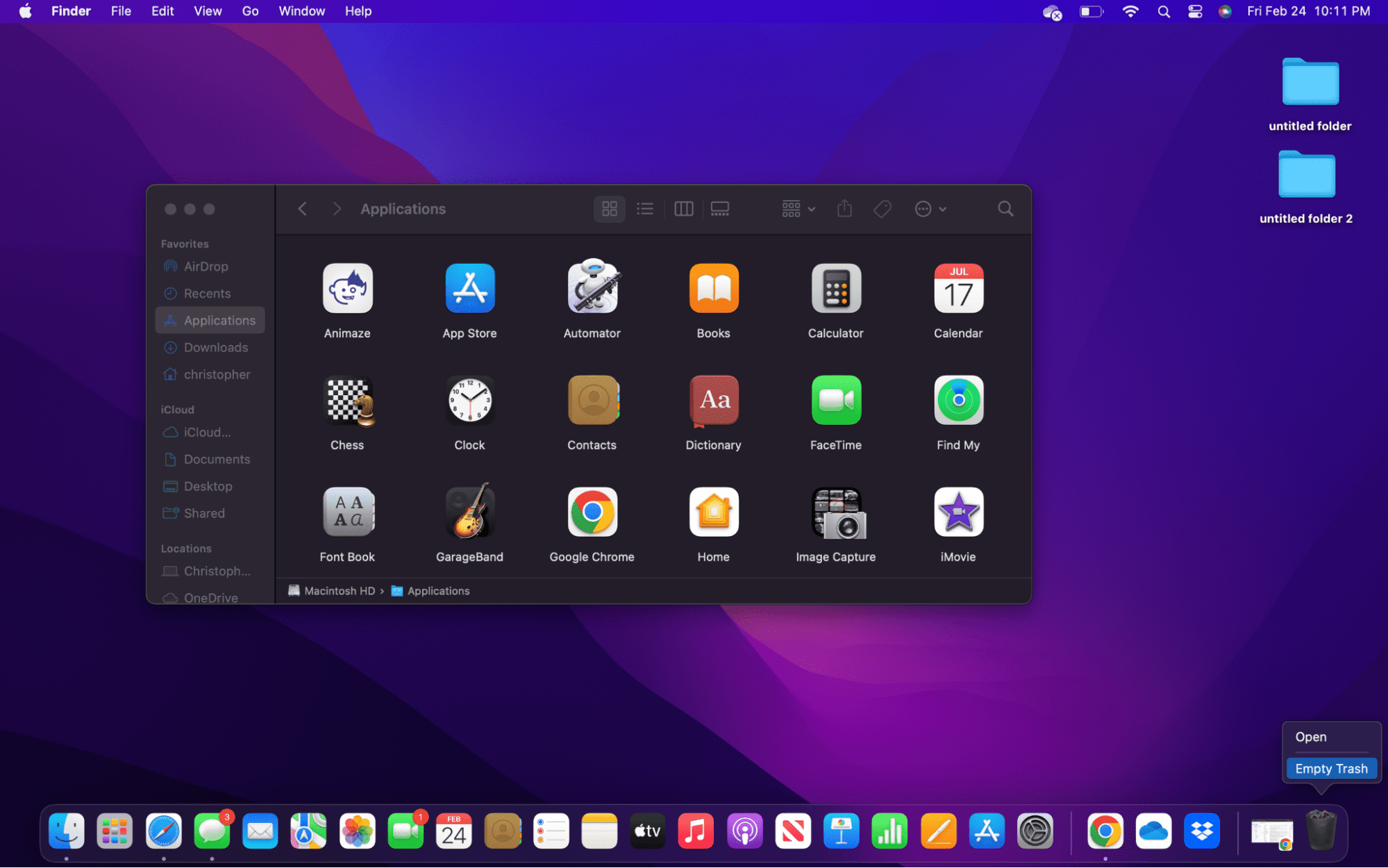Click Applications in the path bar

tap(430, 591)
